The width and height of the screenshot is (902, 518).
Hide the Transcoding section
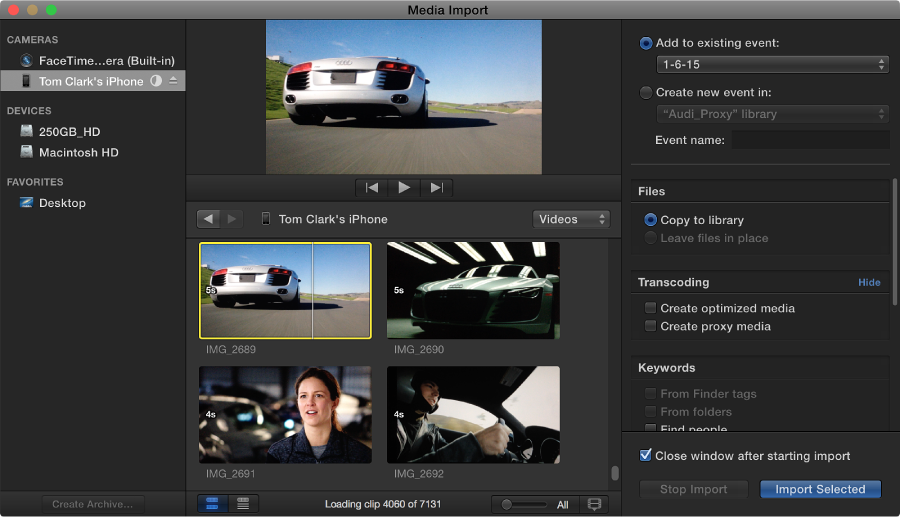tap(869, 283)
